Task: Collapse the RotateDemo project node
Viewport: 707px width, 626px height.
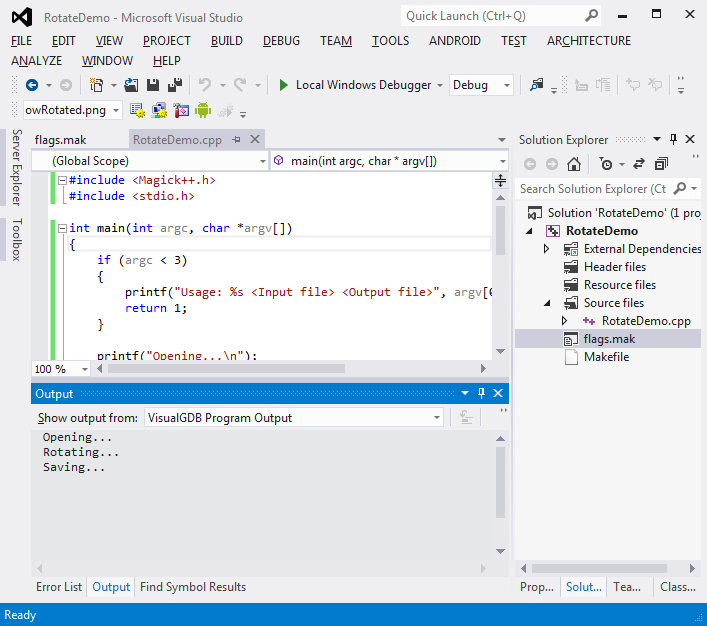Action: coord(530,231)
